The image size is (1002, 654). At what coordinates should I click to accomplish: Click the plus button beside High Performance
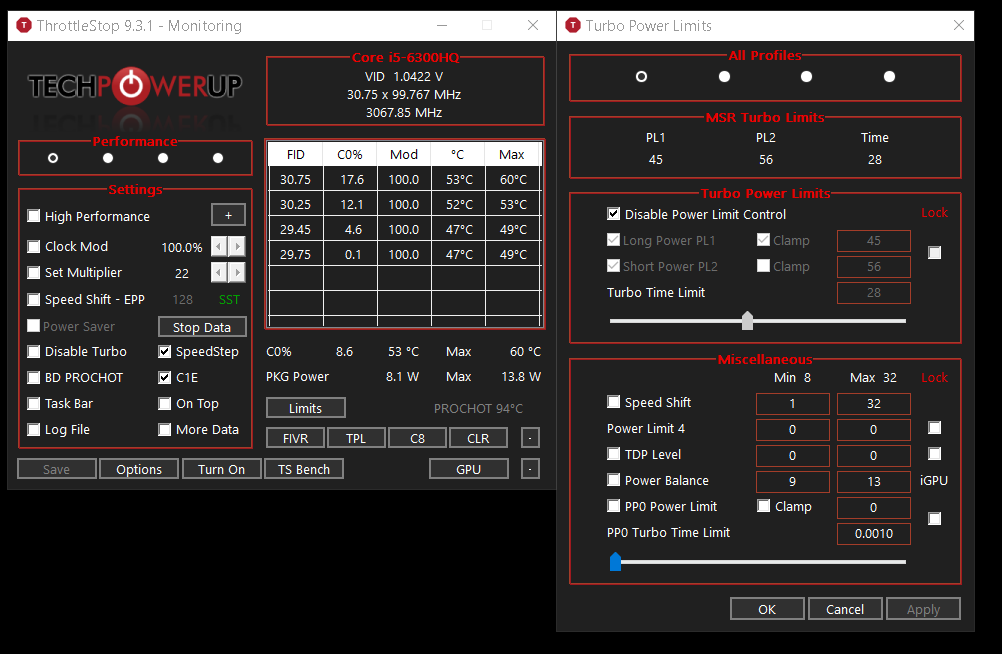[x=228, y=215]
